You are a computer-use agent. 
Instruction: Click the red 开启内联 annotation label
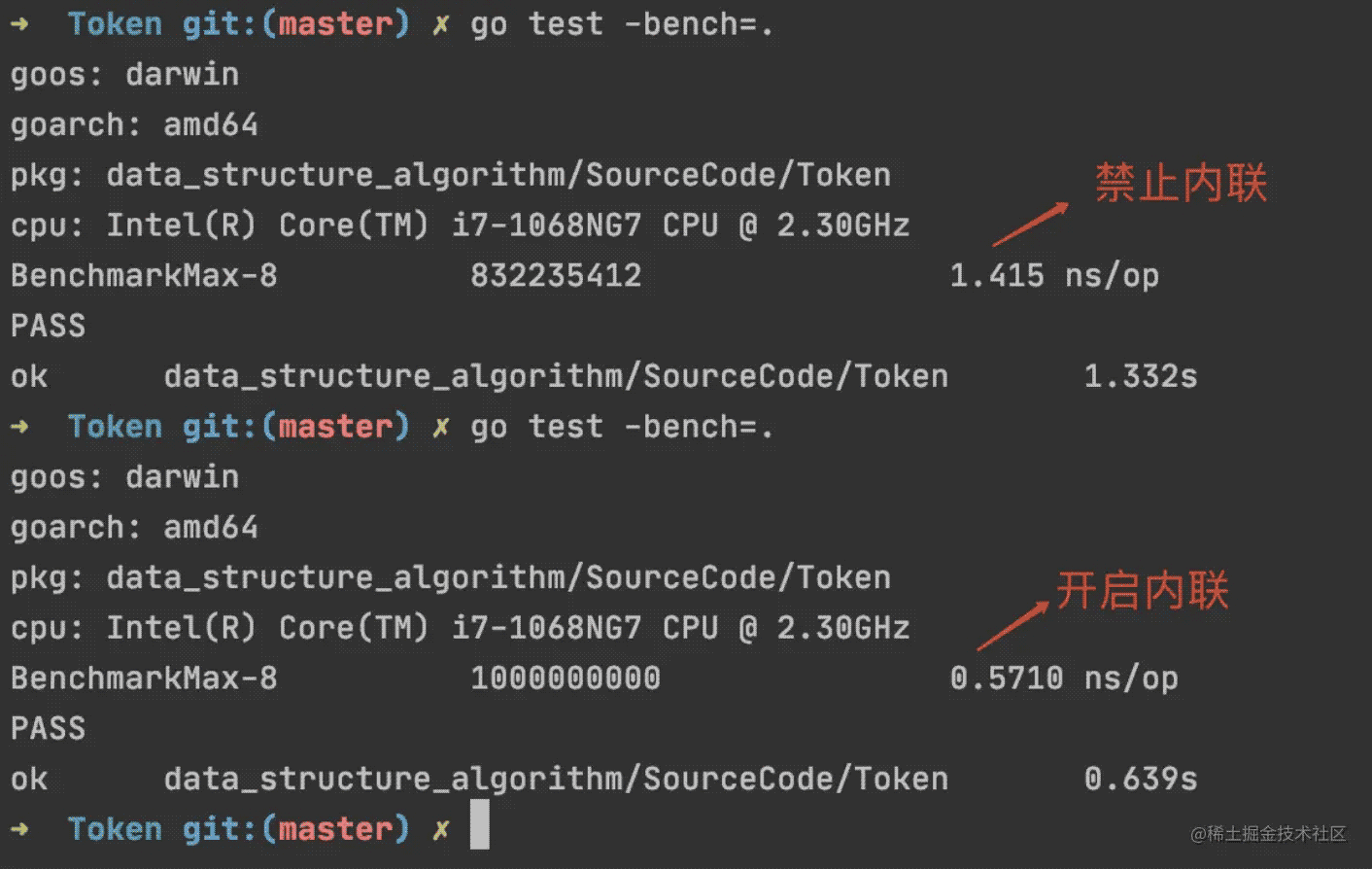tap(1143, 590)
